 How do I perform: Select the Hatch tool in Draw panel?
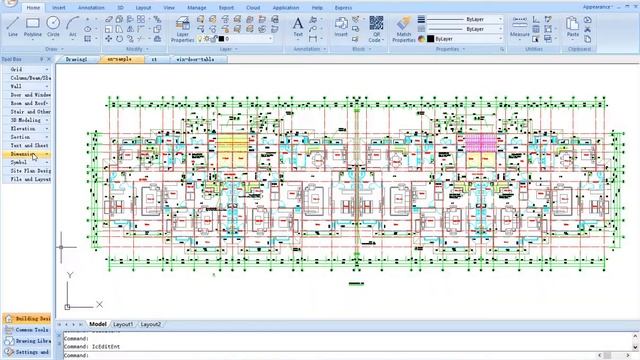pyautogui.click(x=87, y=39)
